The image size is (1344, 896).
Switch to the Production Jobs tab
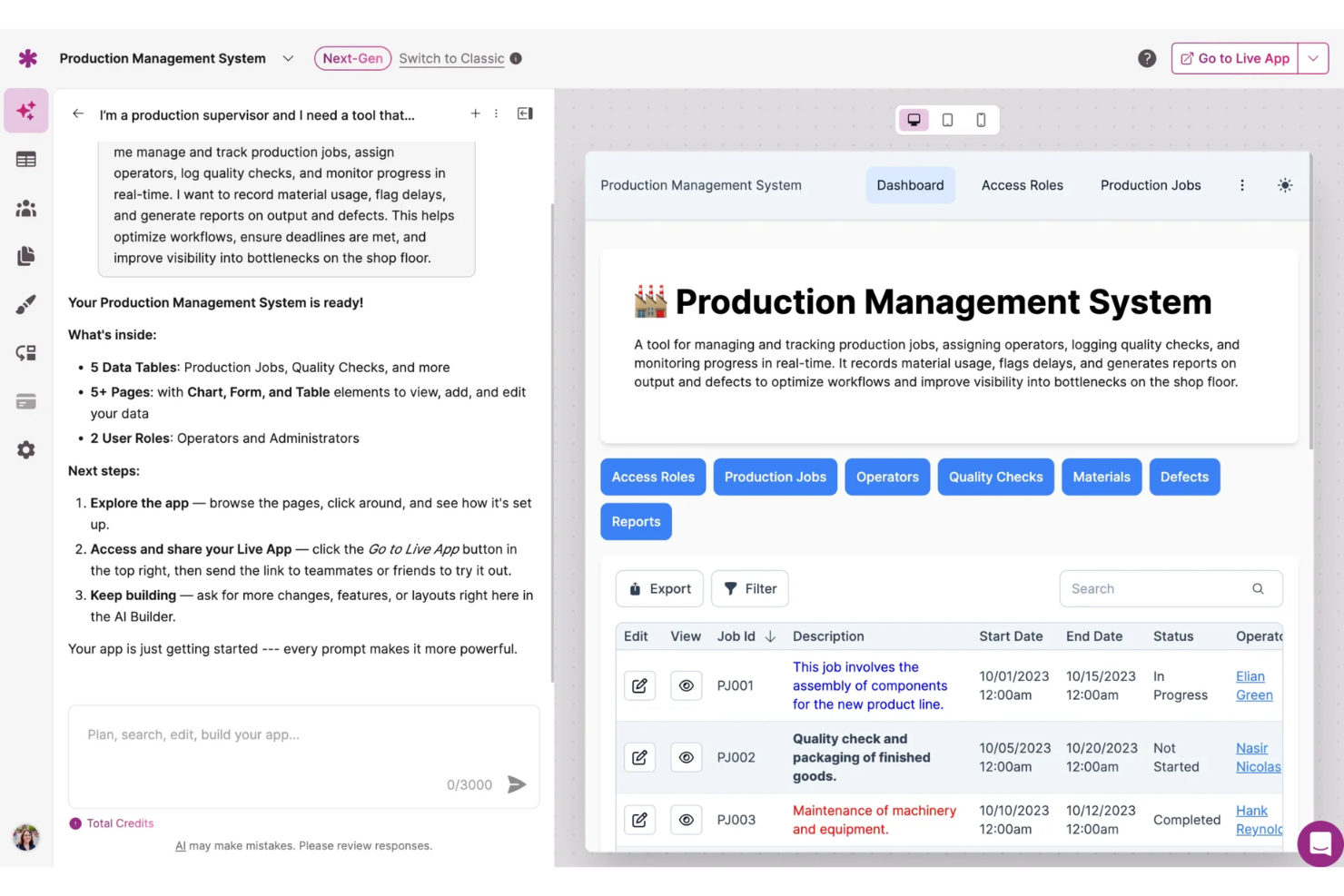tap(1151, 185)
